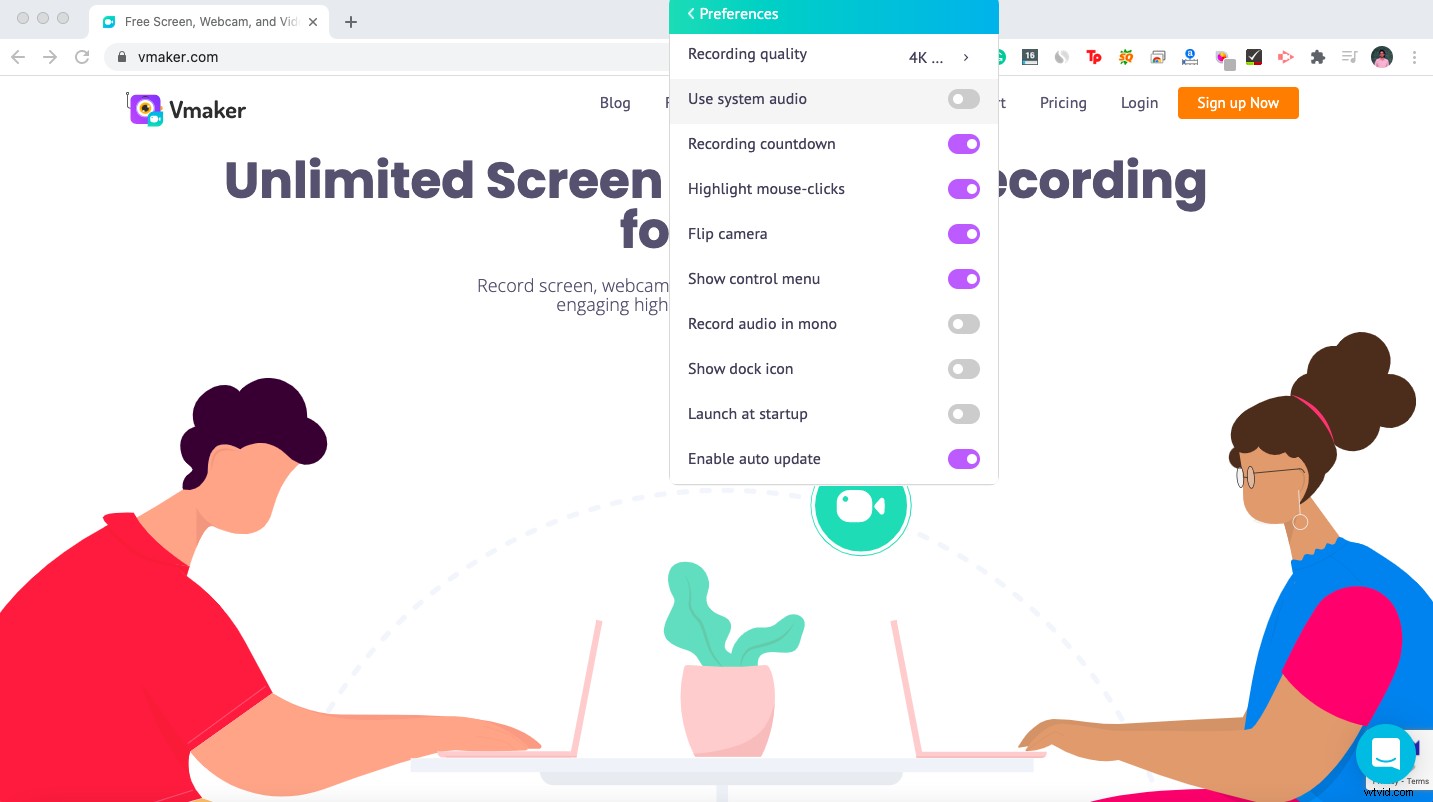
Task: Click the Vmaker logo icon
Action: click(x=147, y=108)
